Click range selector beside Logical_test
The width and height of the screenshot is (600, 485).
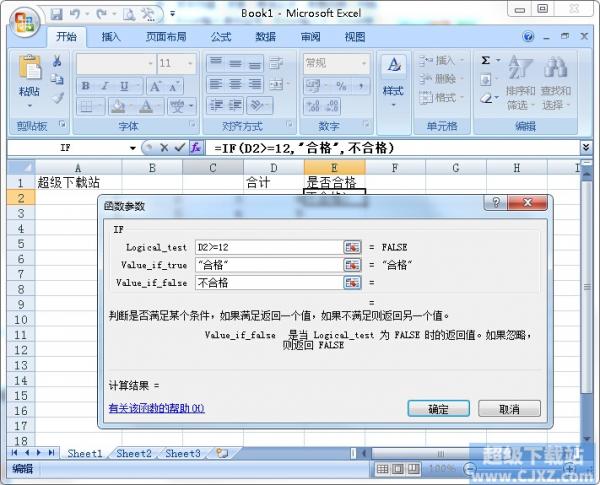click(352, 247)
